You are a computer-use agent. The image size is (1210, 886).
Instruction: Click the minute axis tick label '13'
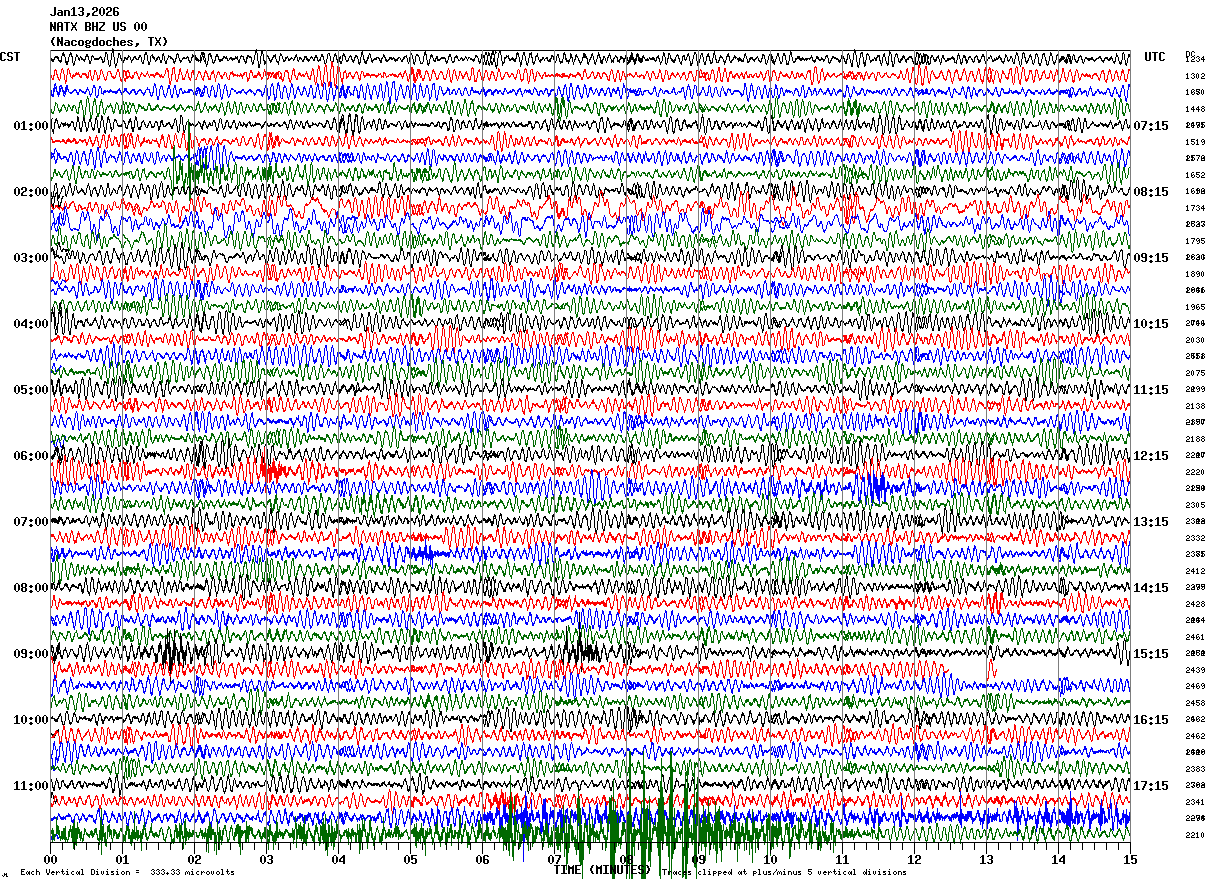tap(986, 859)
